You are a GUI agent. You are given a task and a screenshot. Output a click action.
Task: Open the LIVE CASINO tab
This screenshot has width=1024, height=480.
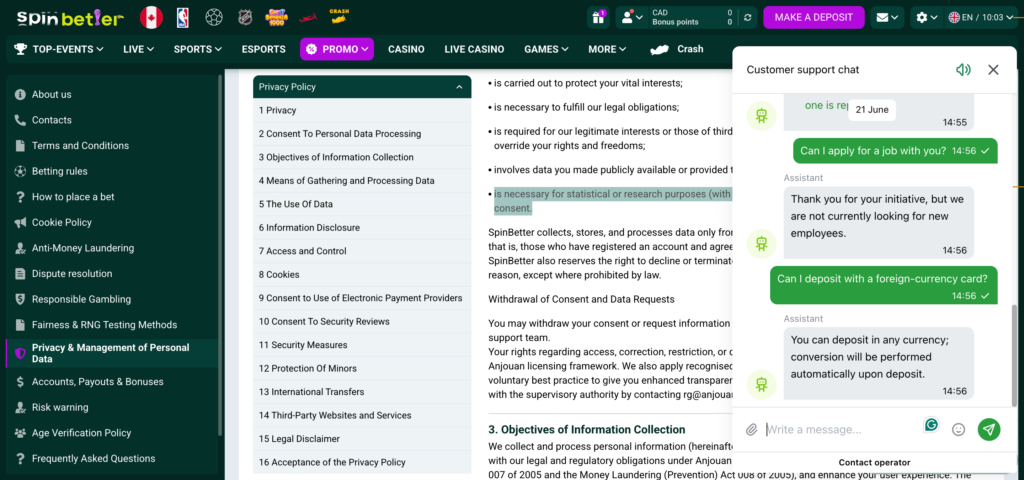click(474, 49)
